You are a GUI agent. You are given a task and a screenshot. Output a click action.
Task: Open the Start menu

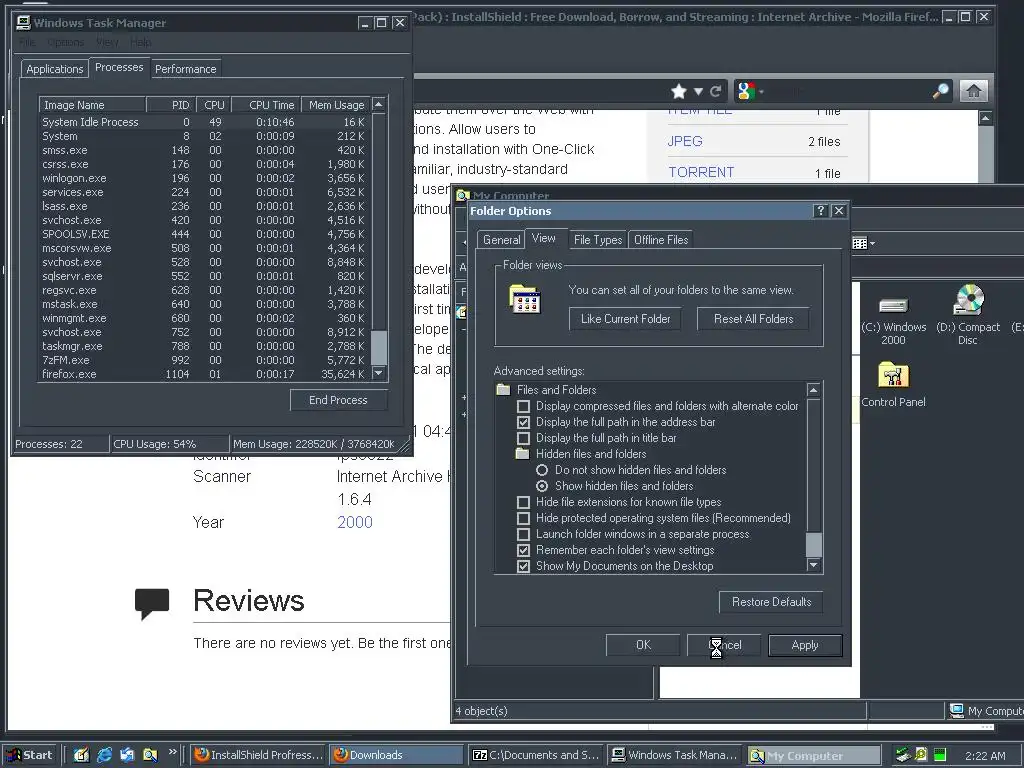pos(29,755)
